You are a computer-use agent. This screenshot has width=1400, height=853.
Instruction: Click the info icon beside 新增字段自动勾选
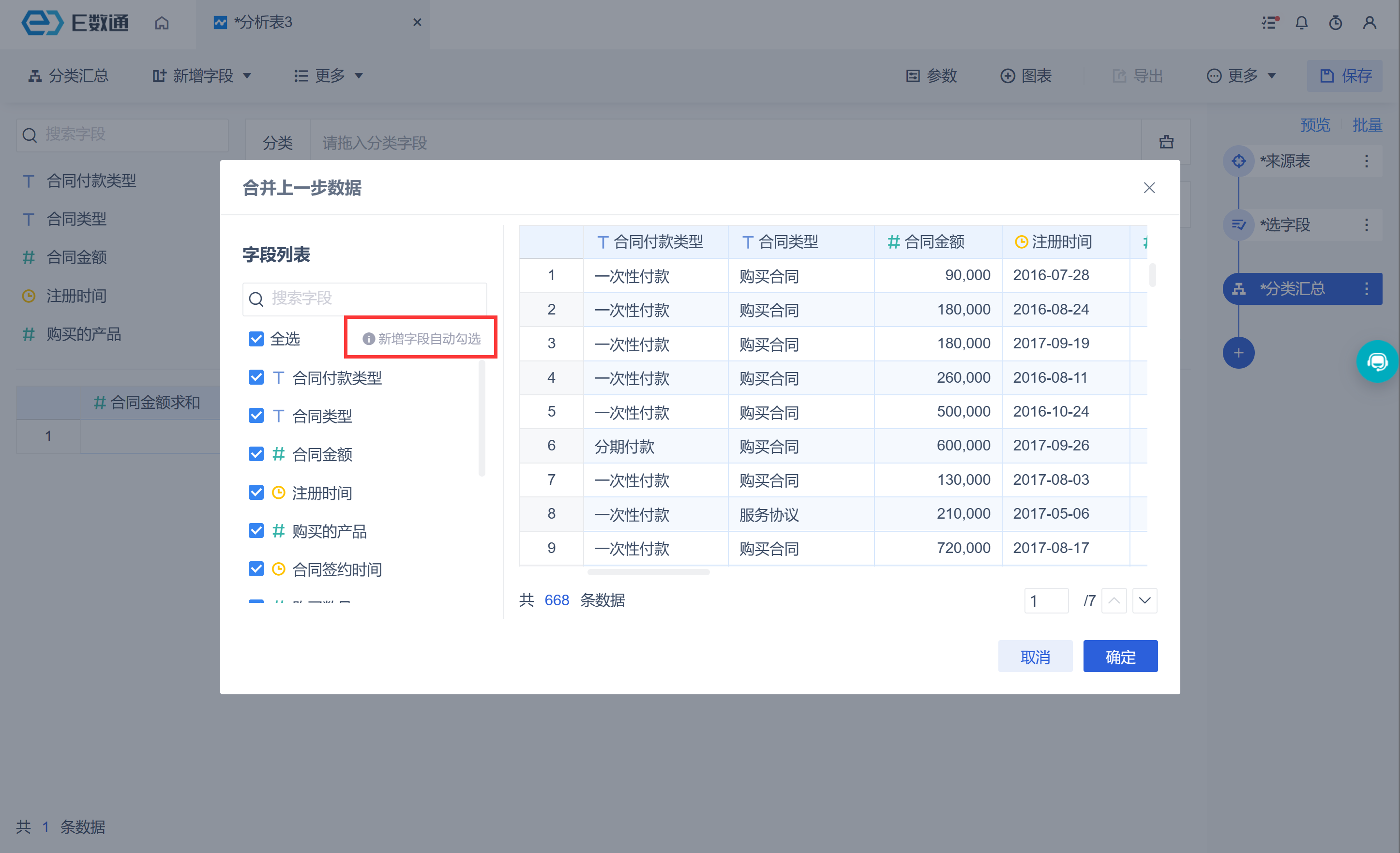[368, 339]
